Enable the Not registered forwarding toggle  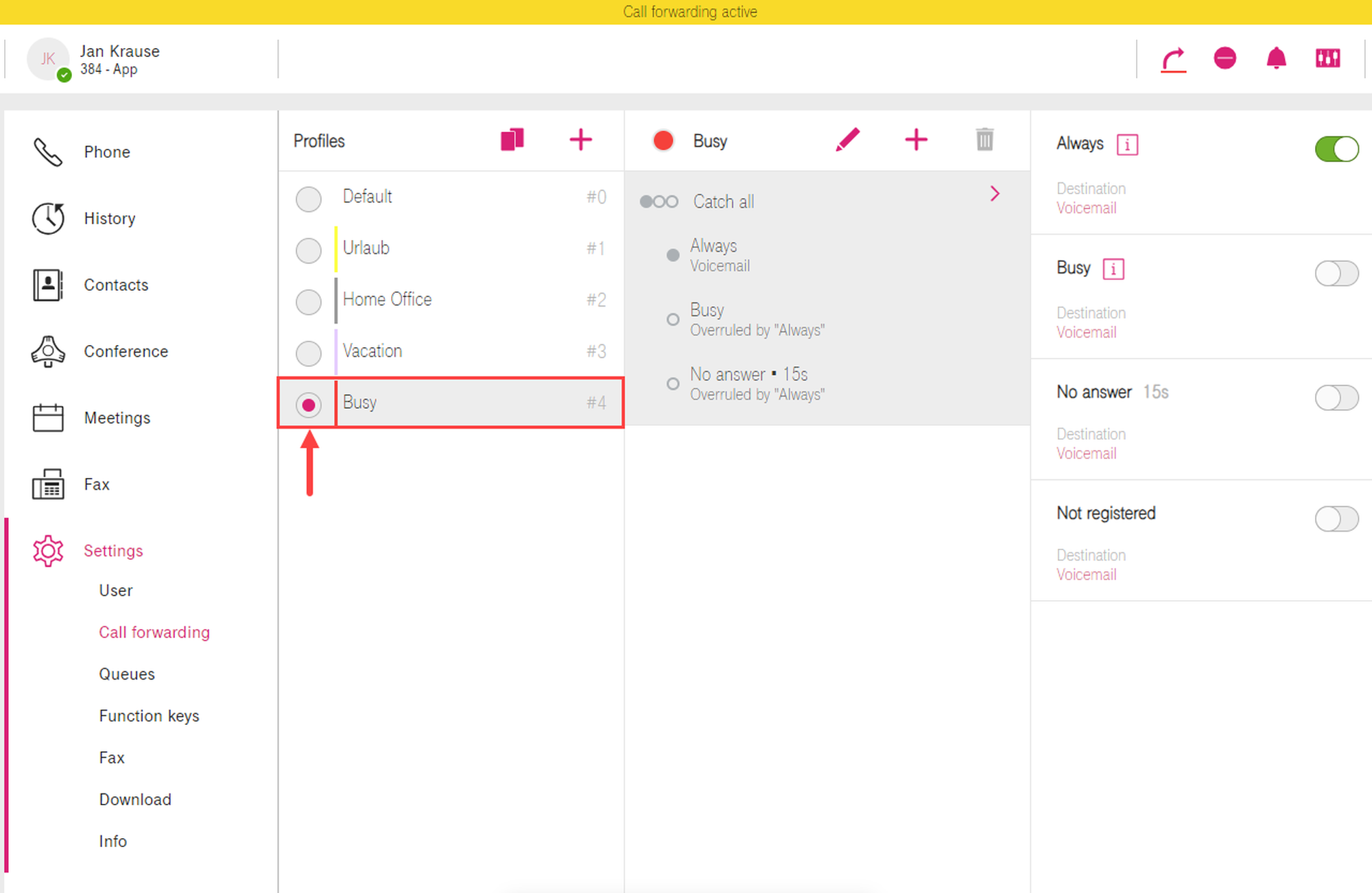click(1336, 519)
